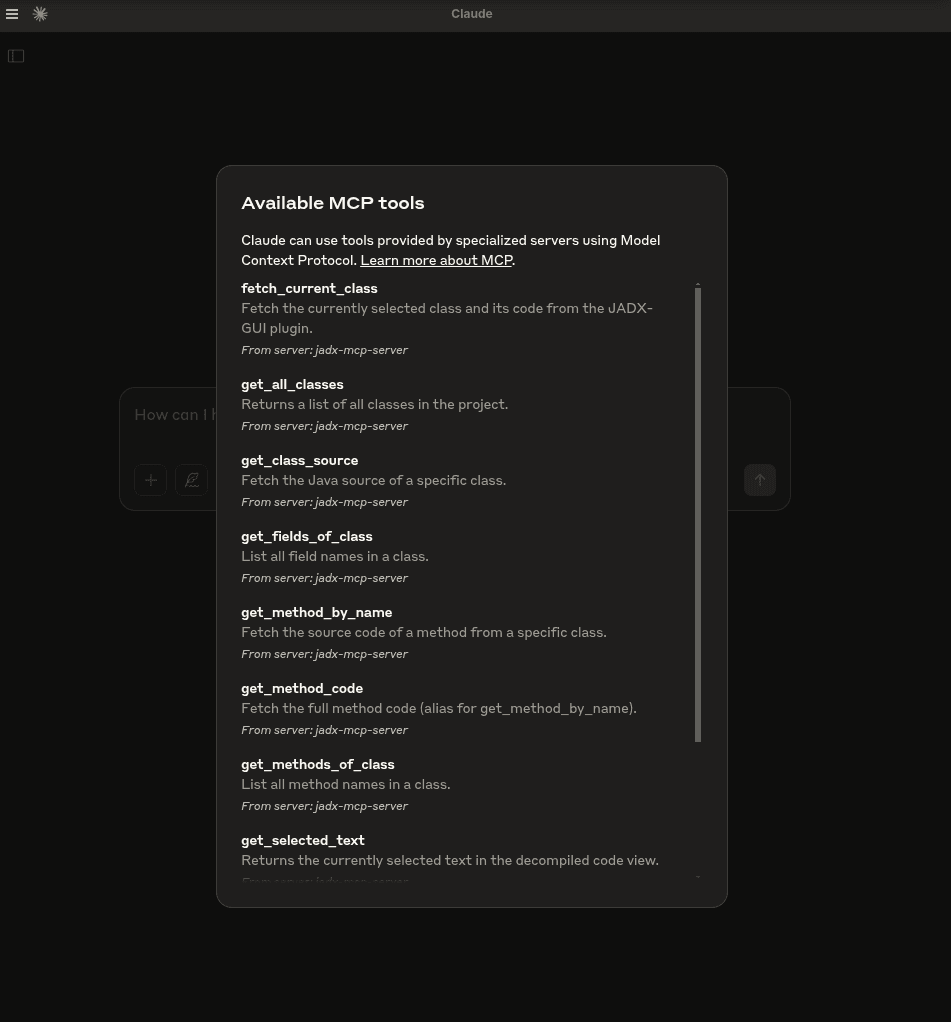Screen dimensions: 951x1022
Task: Click the chat message input field
Action: pos(173,415)
